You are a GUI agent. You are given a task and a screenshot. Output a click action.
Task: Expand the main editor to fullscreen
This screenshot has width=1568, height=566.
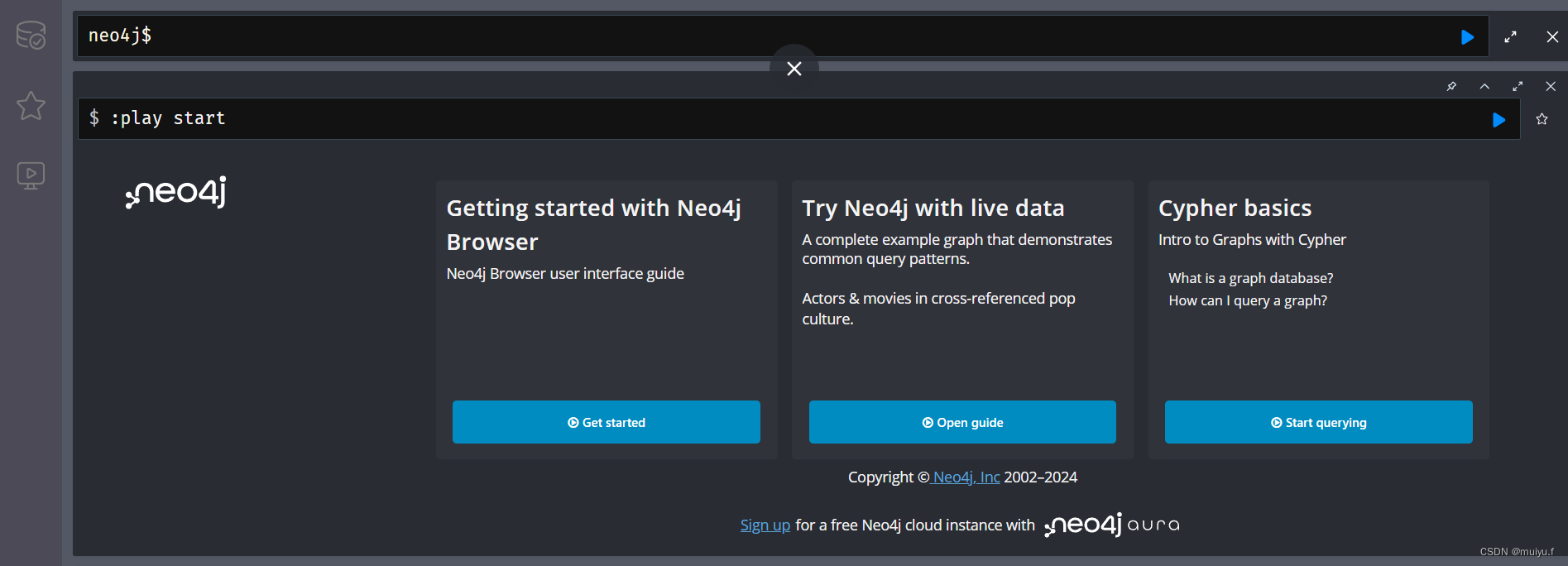coord(1510,37)
